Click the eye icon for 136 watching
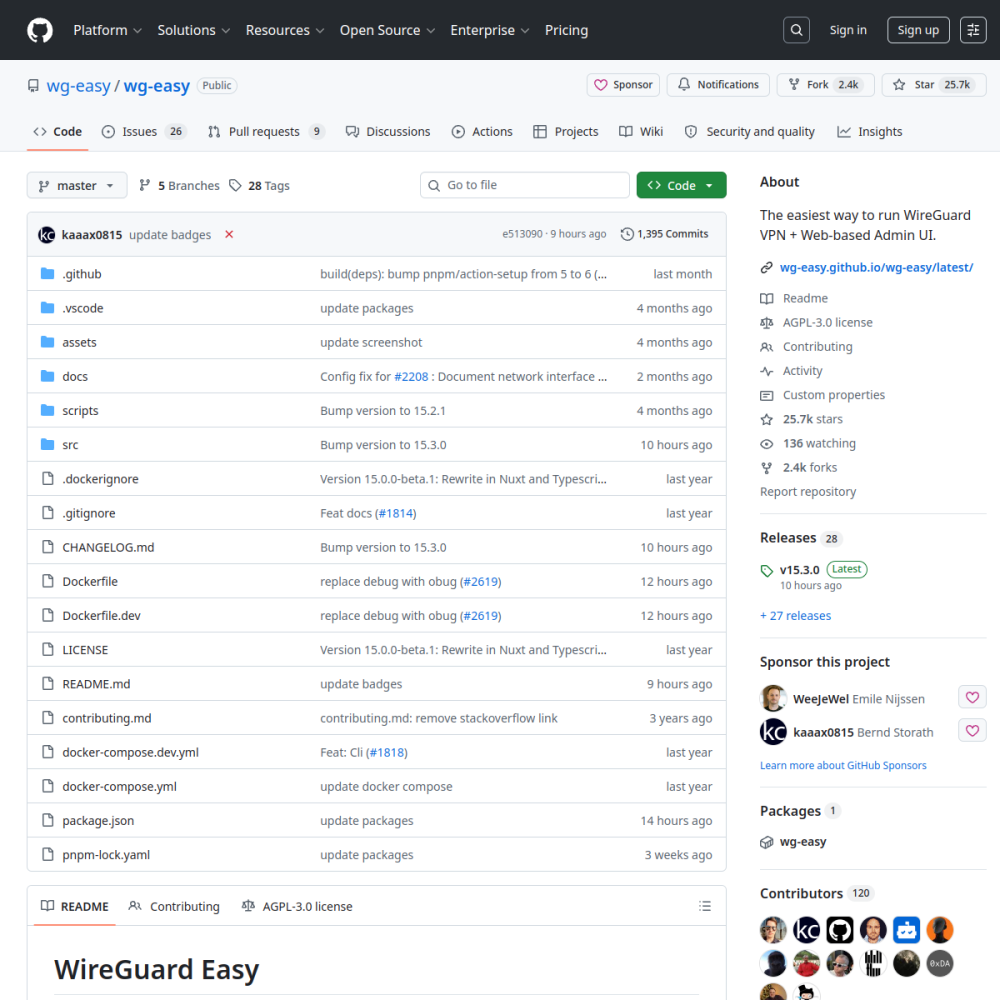 pyautogui.click(x=767, y=444)
